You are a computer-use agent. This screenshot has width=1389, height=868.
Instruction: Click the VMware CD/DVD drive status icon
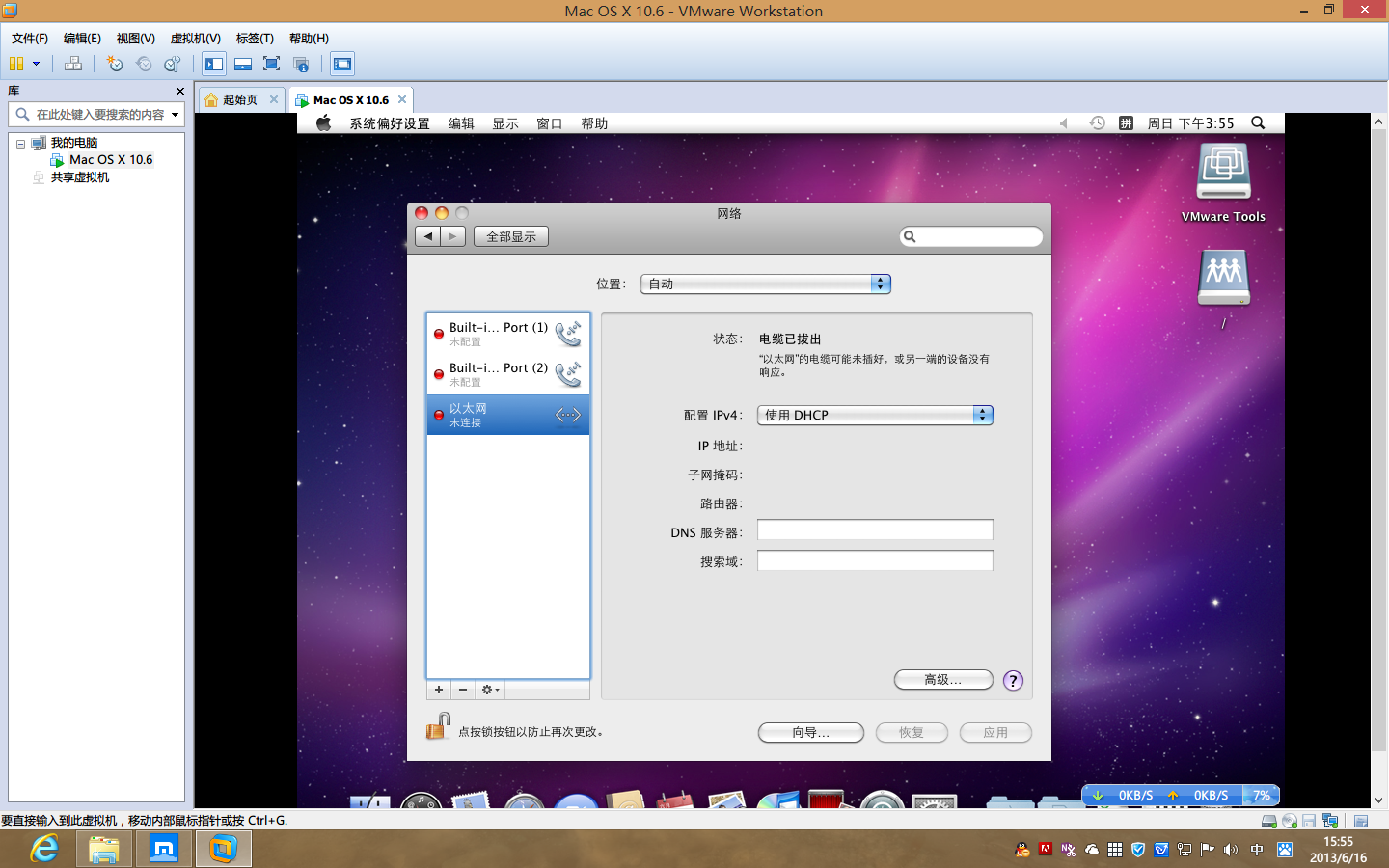(x=1289, y=821)
